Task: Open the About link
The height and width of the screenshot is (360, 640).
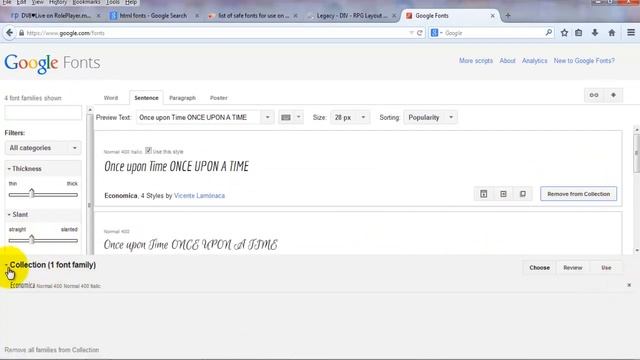Action: (507, 61)
